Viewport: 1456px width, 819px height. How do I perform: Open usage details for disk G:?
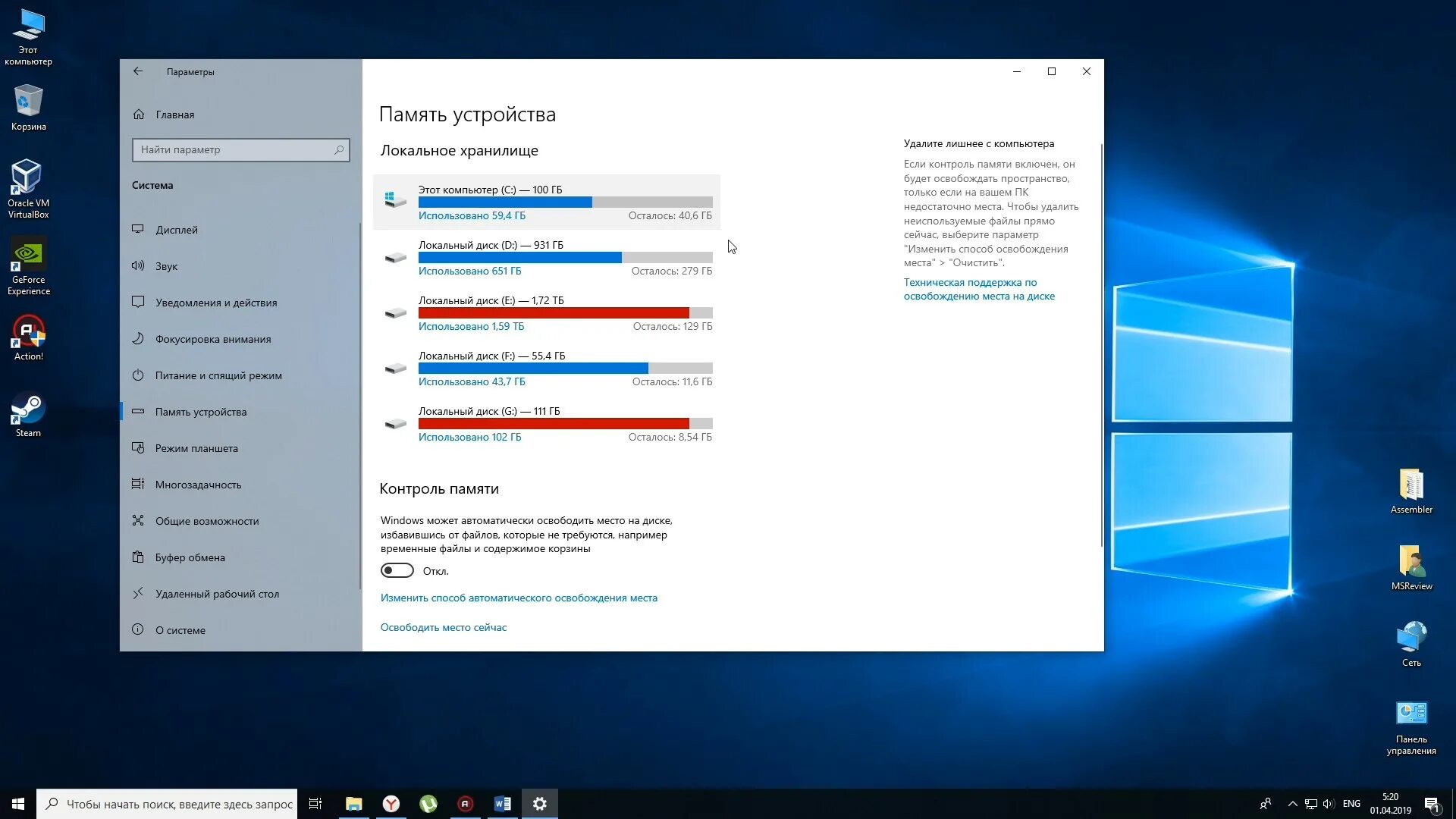[469, 437]
